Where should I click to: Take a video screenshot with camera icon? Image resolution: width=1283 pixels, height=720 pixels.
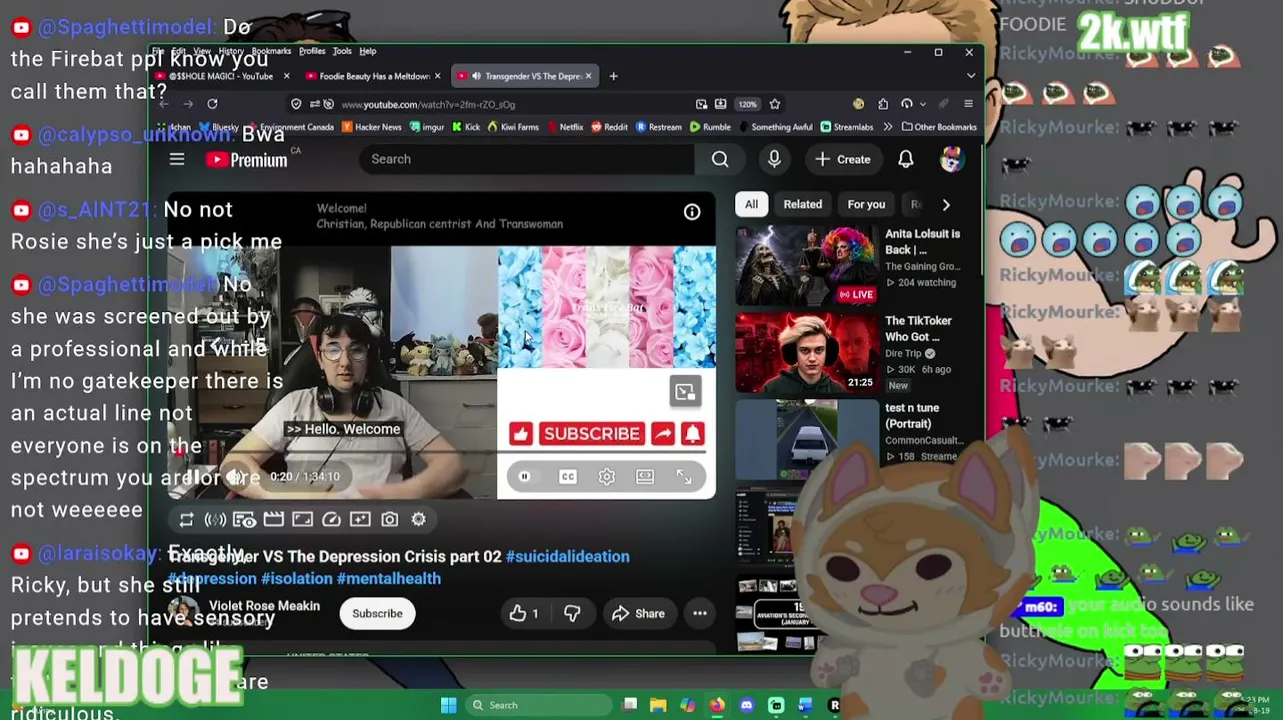(x=389, y=519)
